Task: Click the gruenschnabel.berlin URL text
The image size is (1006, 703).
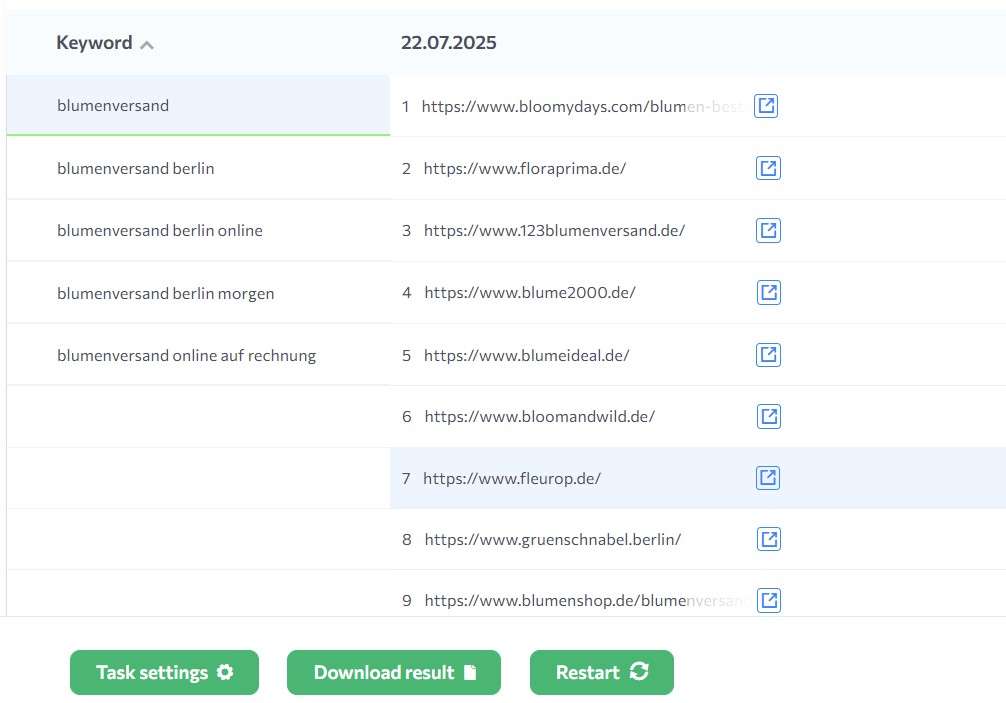Action: pos(552,539)
